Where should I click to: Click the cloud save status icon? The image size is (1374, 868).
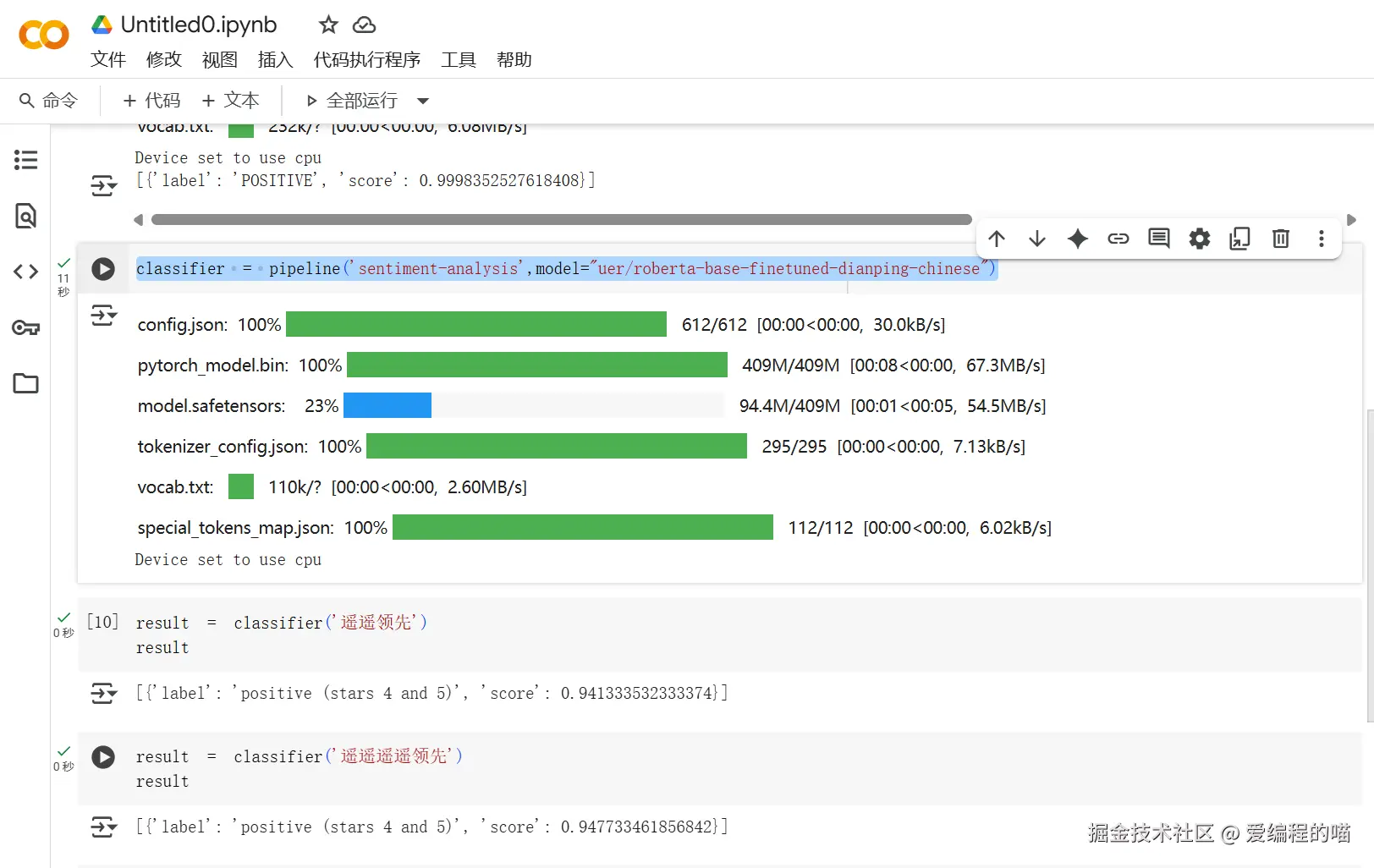tap(364, 25)
